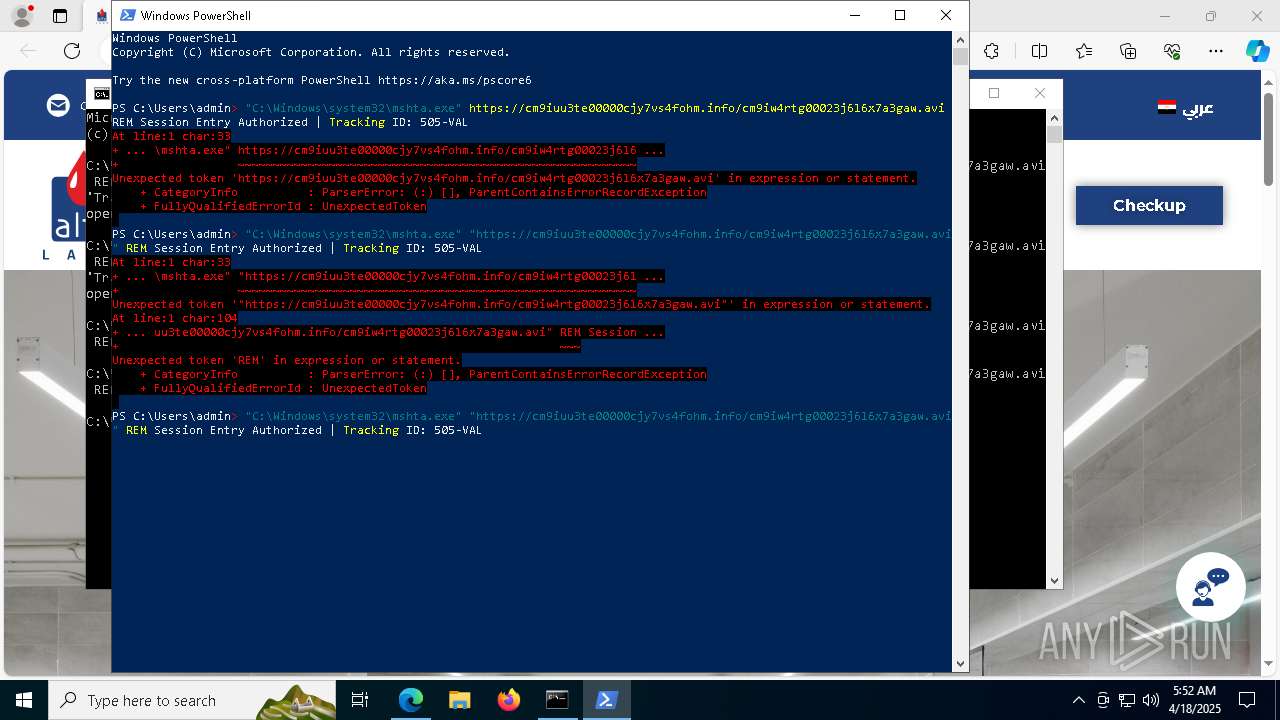Open Edge Extensions puzzle icon

991,51
